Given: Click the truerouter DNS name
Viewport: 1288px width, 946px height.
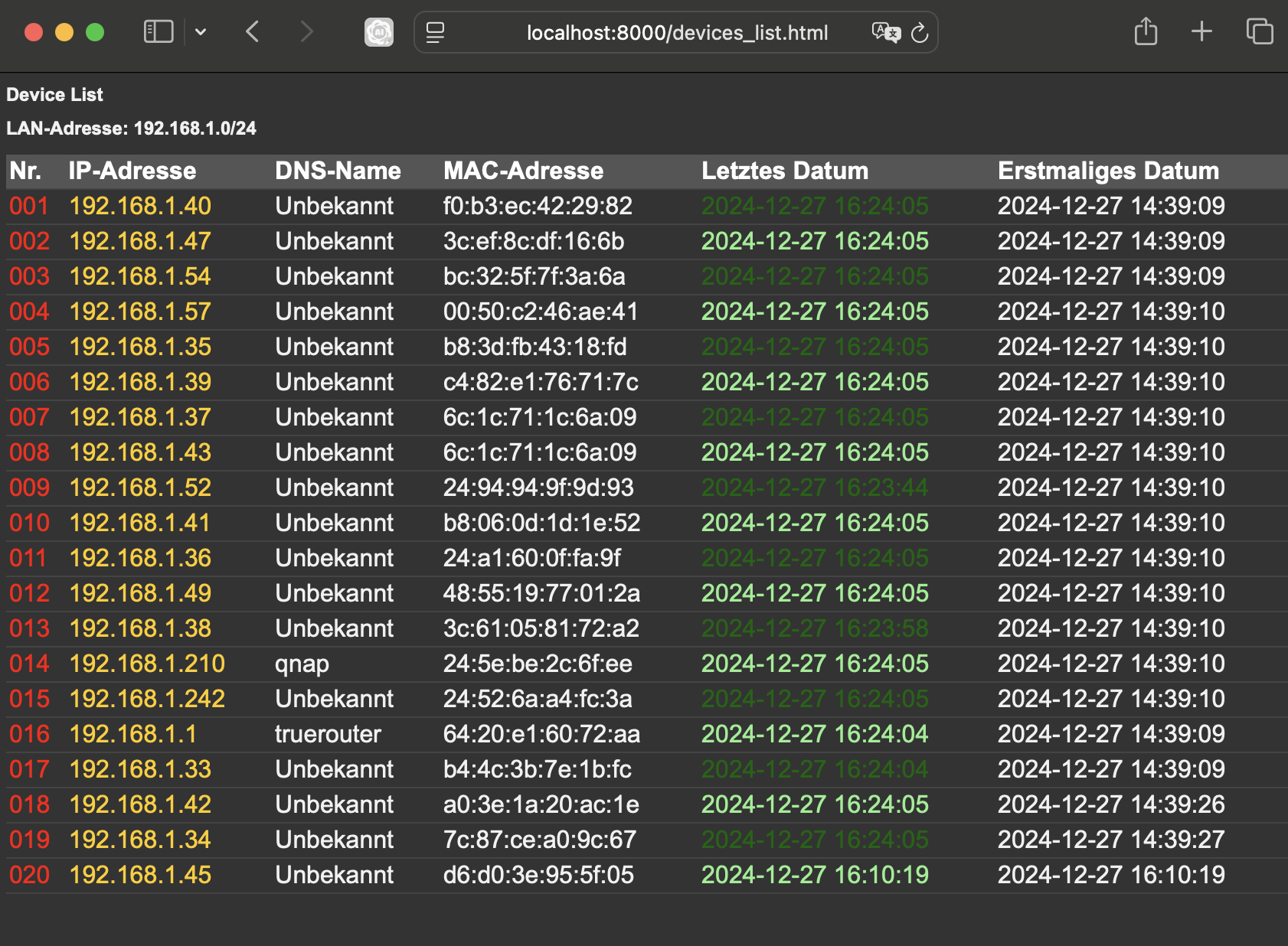Looking at the screenshot, I should pos(328,734).
